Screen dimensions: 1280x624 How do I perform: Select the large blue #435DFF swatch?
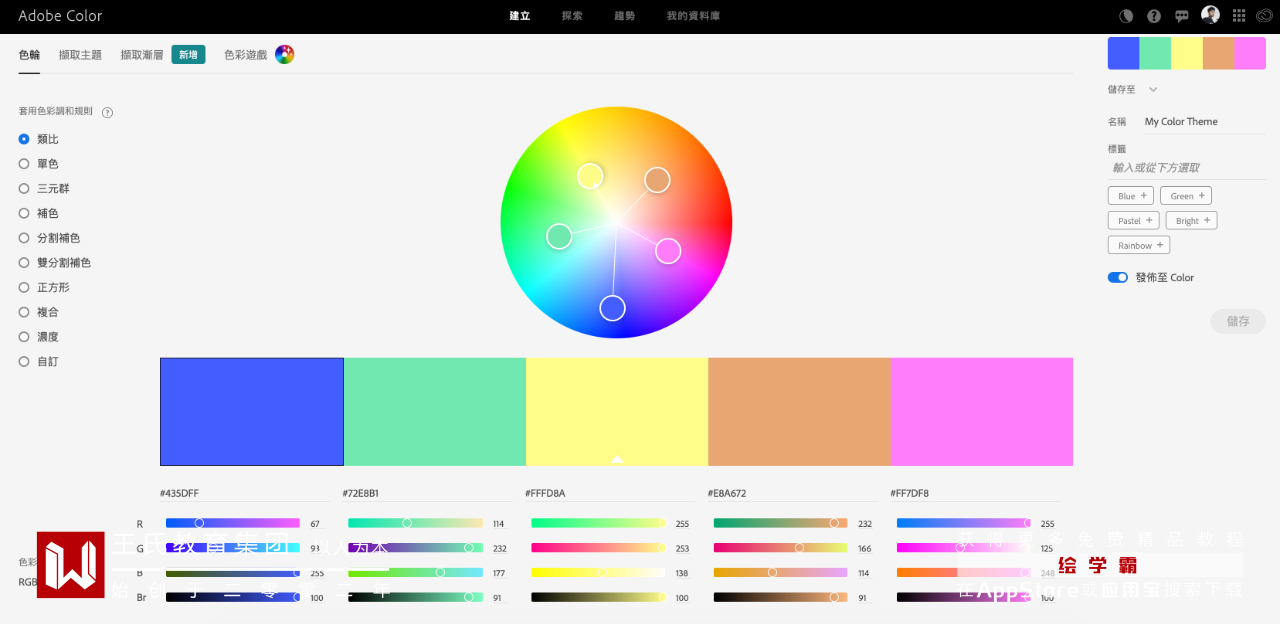pos(252,412)
